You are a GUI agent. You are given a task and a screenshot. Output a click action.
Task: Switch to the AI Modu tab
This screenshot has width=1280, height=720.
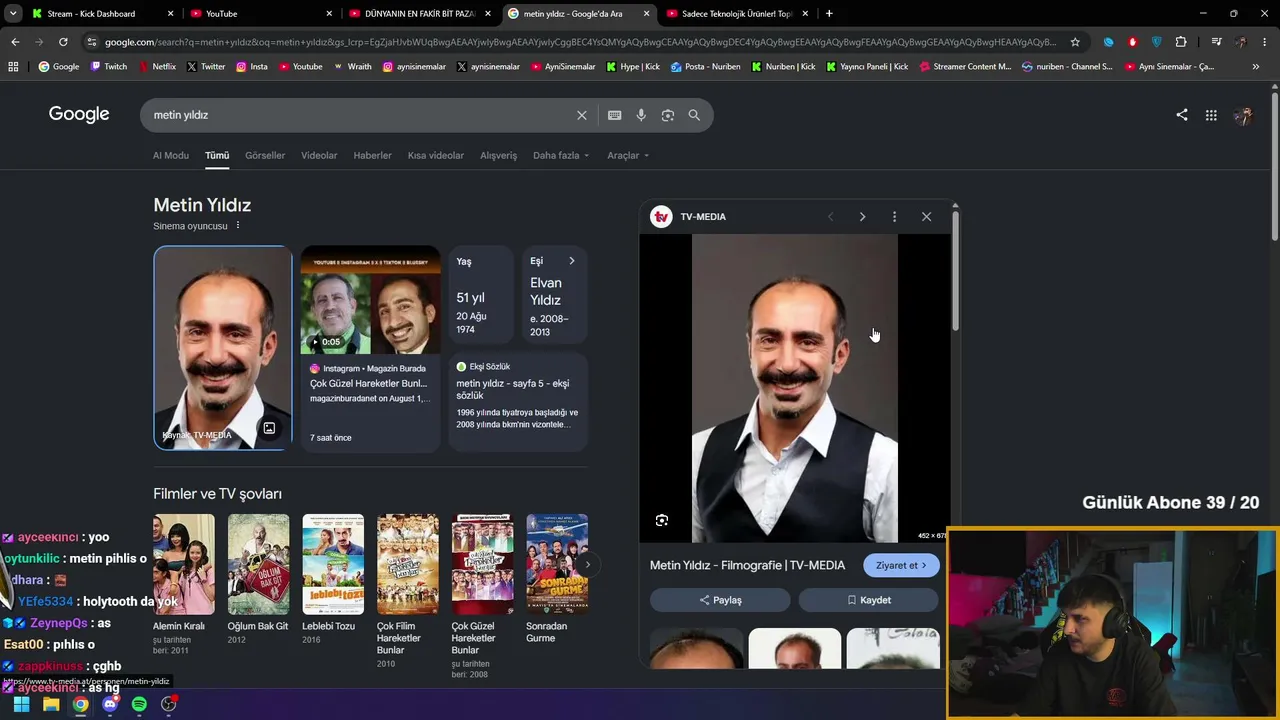pyautogui.click(x=171, y=155)
